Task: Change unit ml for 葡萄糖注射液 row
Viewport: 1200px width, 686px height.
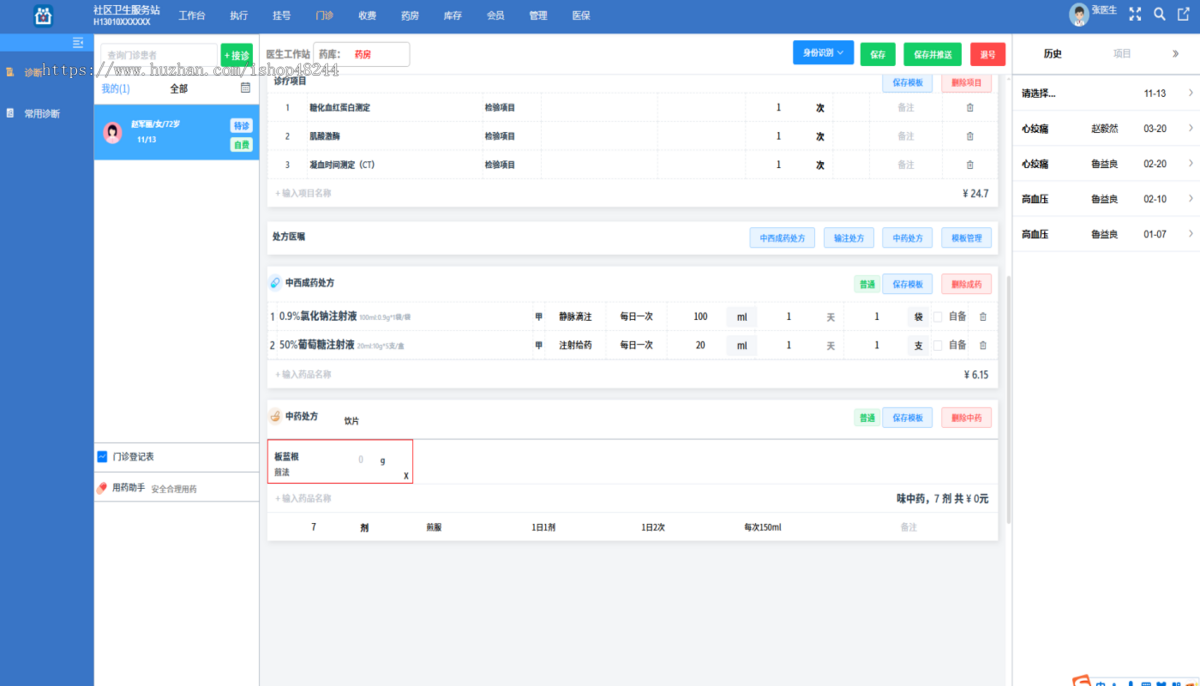Action: pos(741,345)
